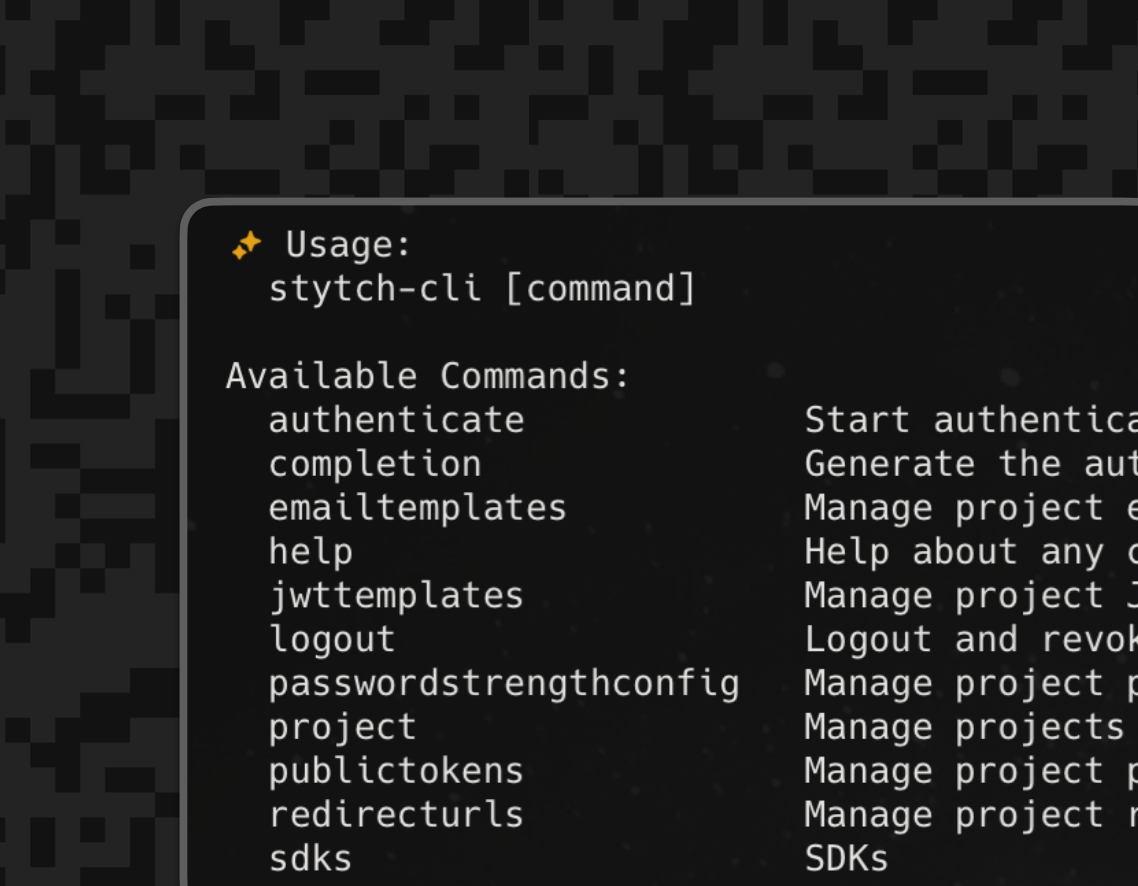The image size is (1138, 886).
Task: Click the description beside redirecturls
Action: [x=971, y=815]
